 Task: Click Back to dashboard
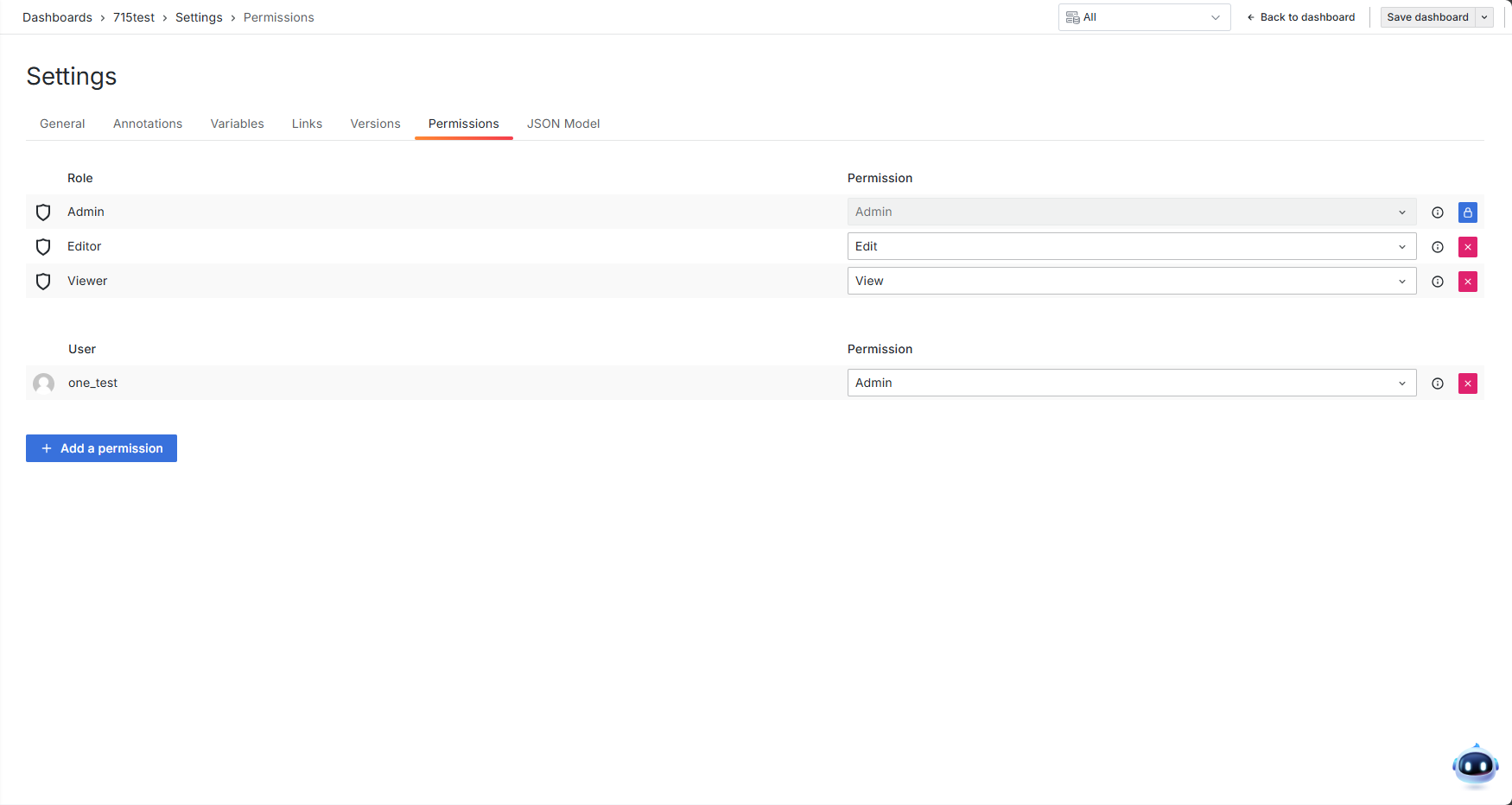click(x=1300, y=17)
